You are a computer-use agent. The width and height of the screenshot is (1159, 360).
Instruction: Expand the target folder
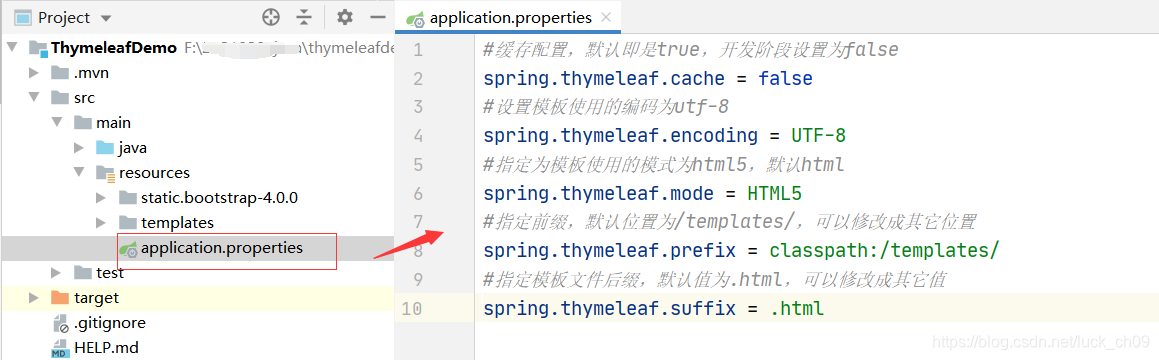(x=33, y=298)
